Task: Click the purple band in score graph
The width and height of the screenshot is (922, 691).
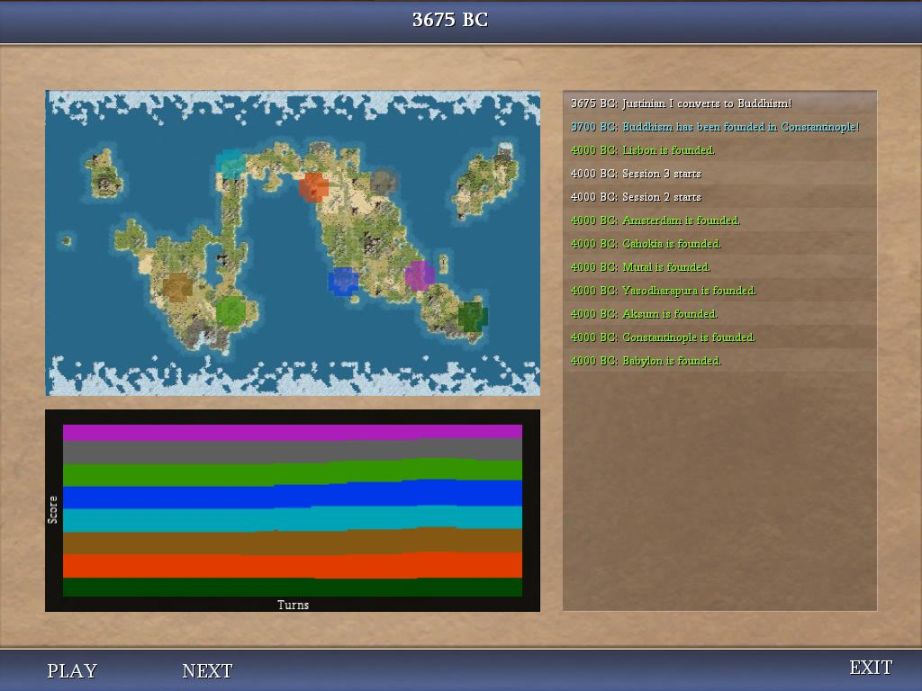Action: [292, 433]
